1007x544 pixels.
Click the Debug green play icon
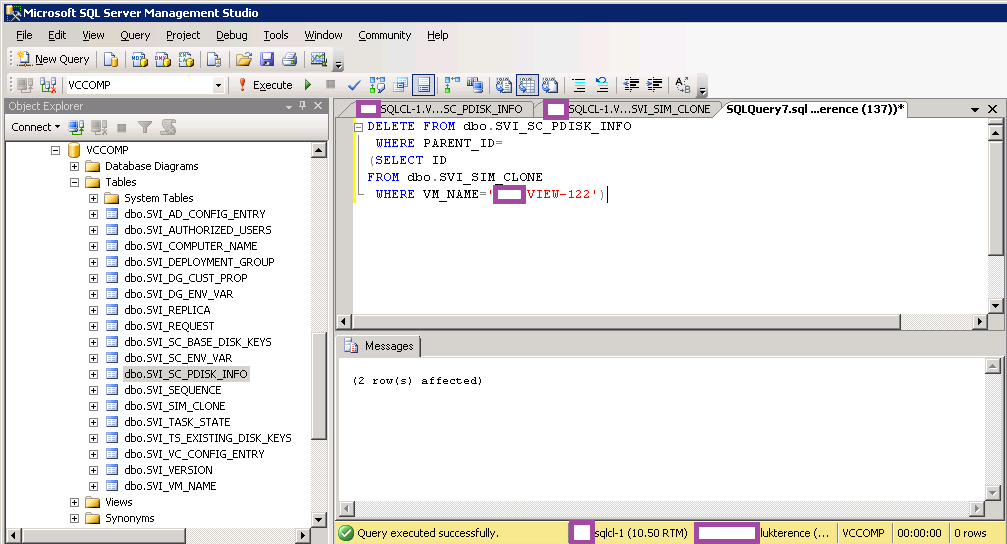pyautogui.click(x=308, y=85)
